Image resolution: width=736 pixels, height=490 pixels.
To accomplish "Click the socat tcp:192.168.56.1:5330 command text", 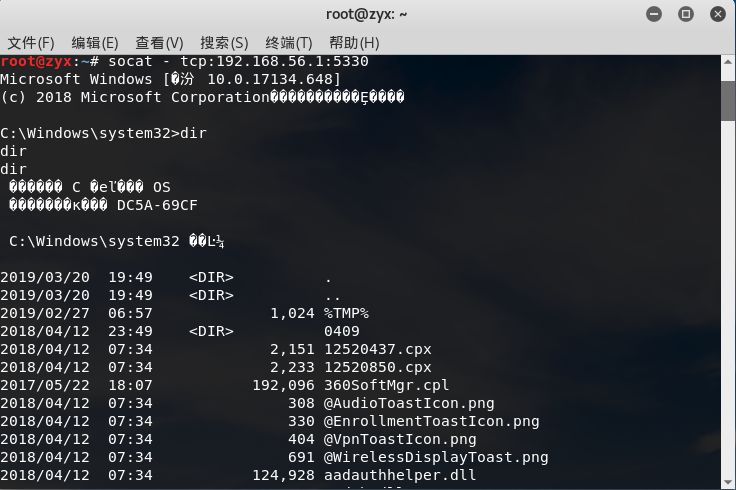I will [x=238, y=61].
